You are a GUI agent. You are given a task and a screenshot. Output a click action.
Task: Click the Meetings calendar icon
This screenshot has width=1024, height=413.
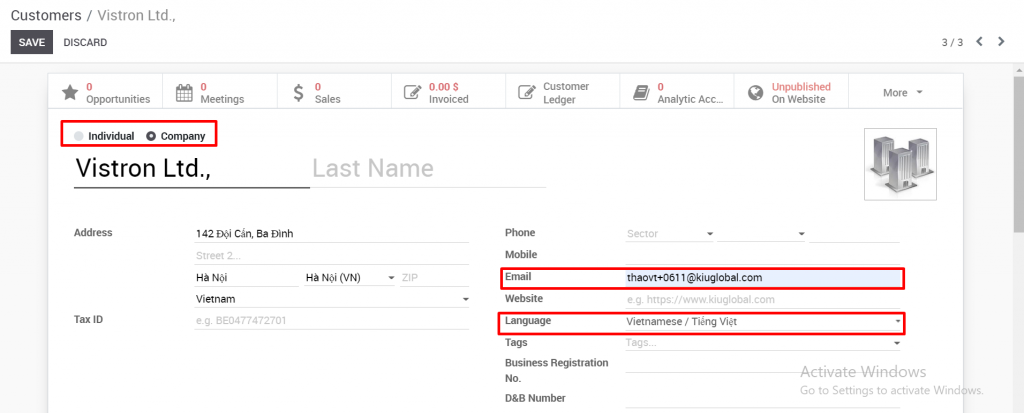tap(185, 93)
